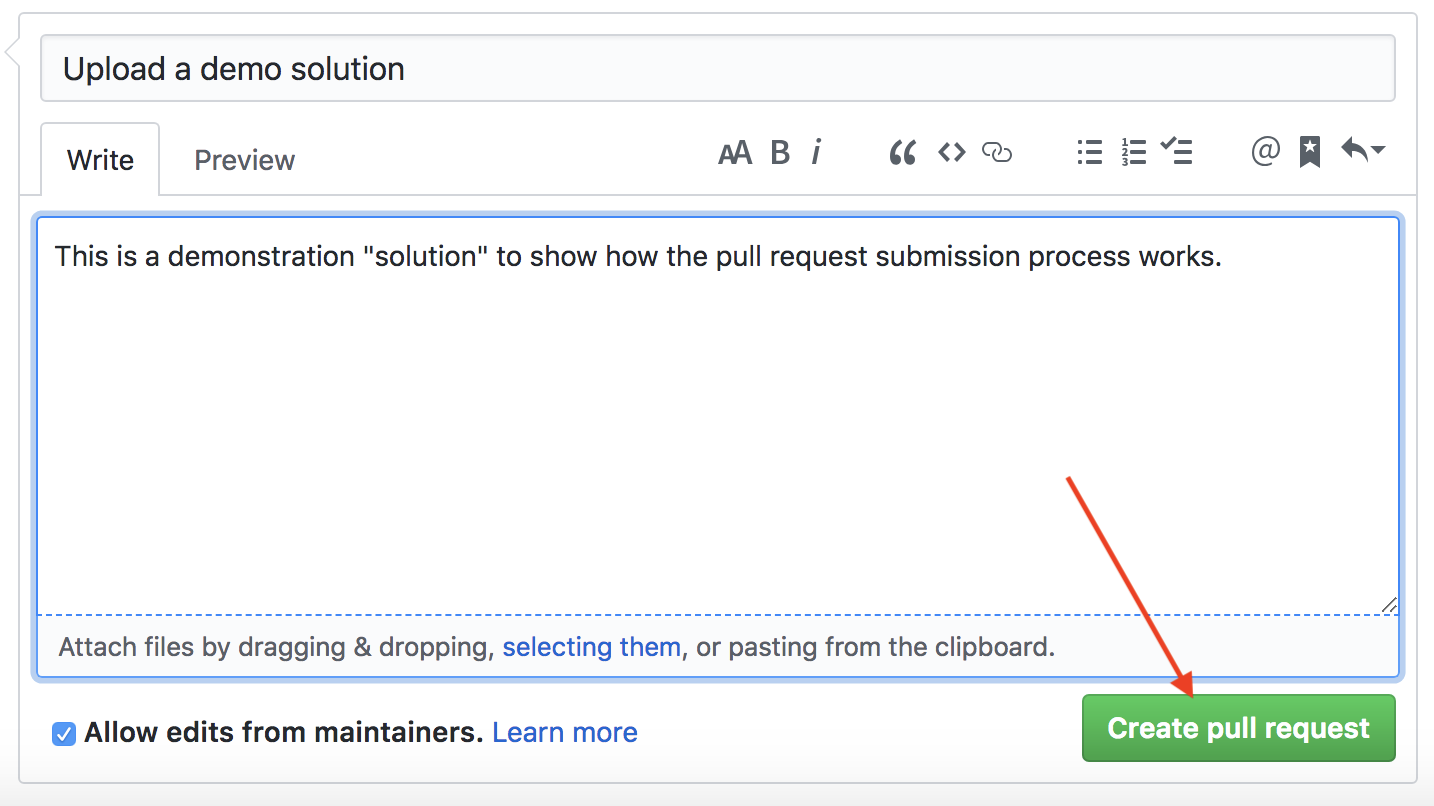
Task: Add a task list
Action: click(x=1177, y=152)
